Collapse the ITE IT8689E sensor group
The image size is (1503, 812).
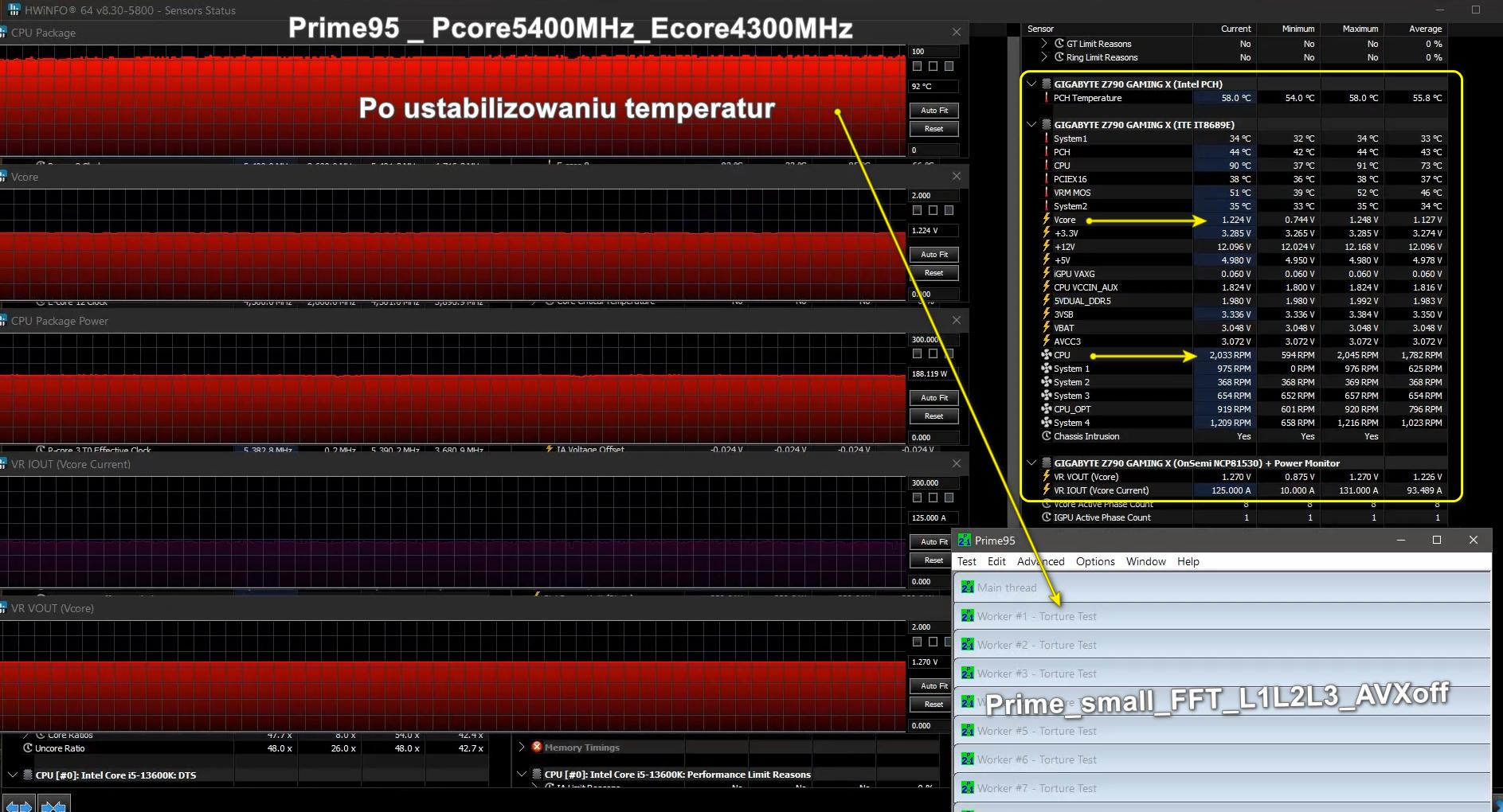pos(1031,125)
